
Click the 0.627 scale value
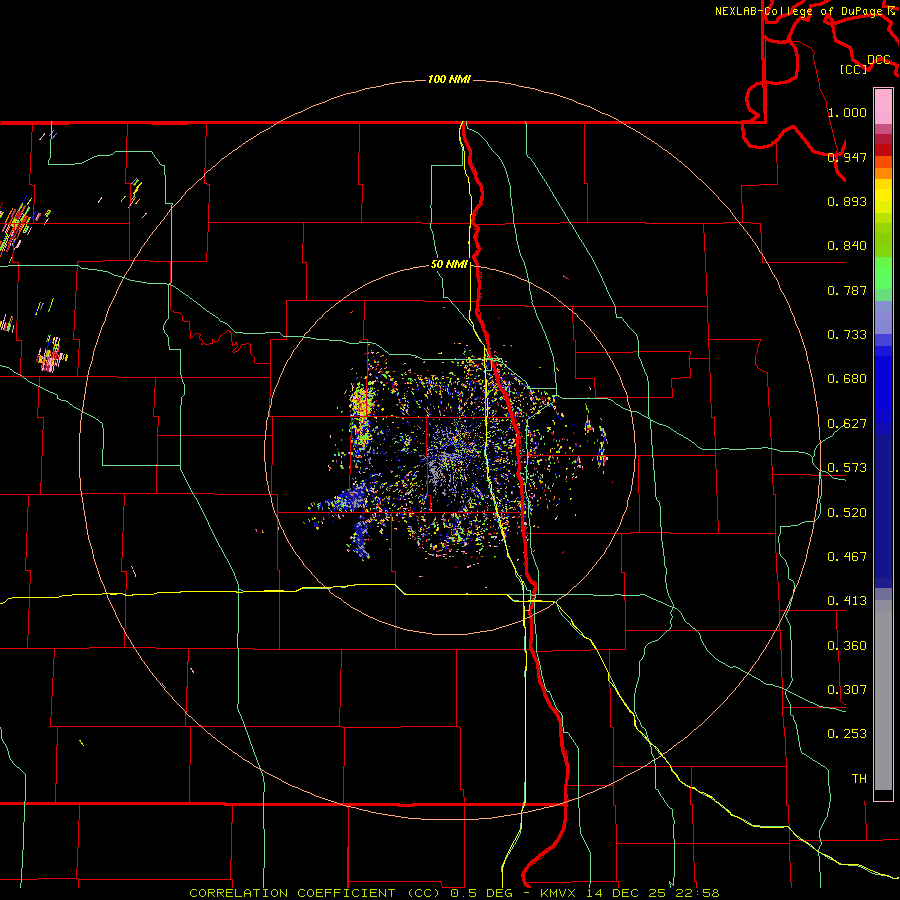[x=847, y=424]
